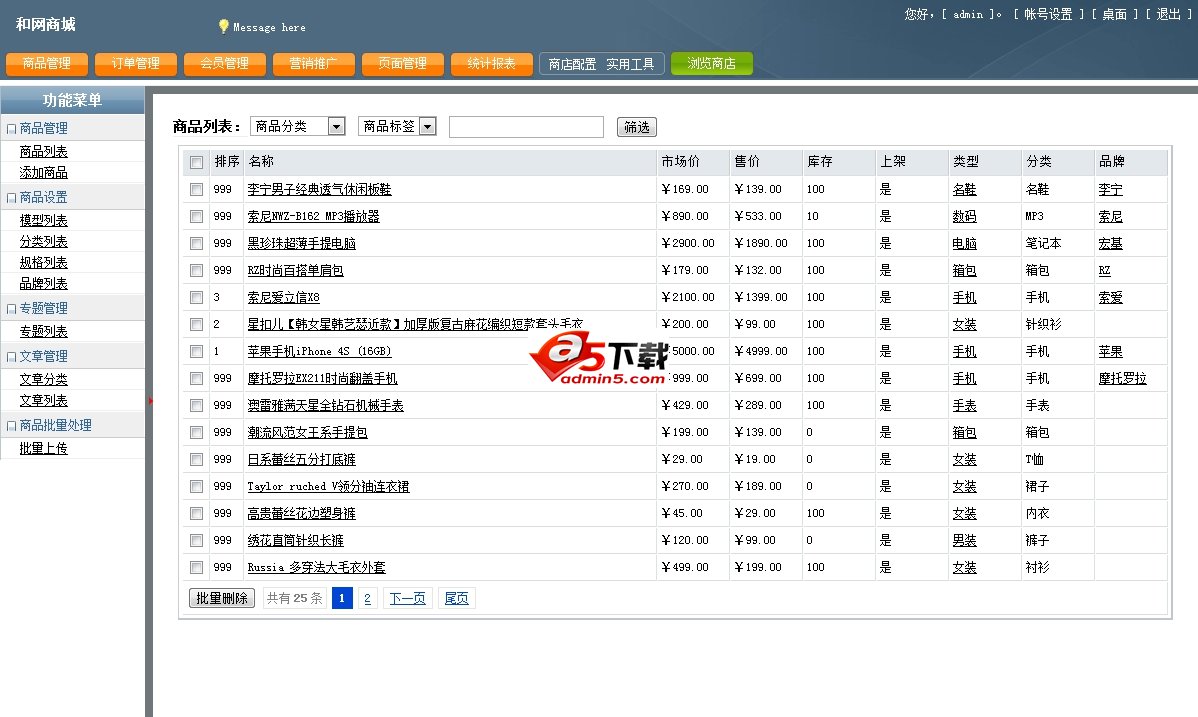Click the sidebar collapse arrow handle
Screen dimensions: 1198x717
(x=151, y=401)
